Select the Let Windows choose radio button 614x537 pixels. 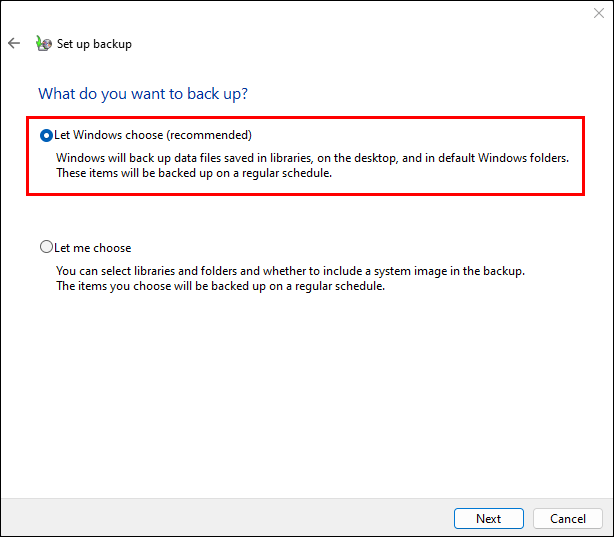(46, 135)
